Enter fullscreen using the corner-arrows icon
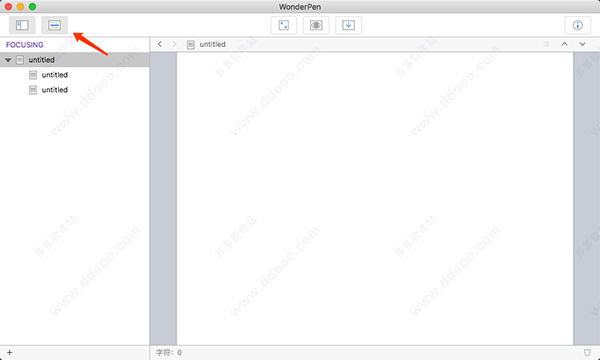This screenshot has width=600, height=360. click(284, 25)
